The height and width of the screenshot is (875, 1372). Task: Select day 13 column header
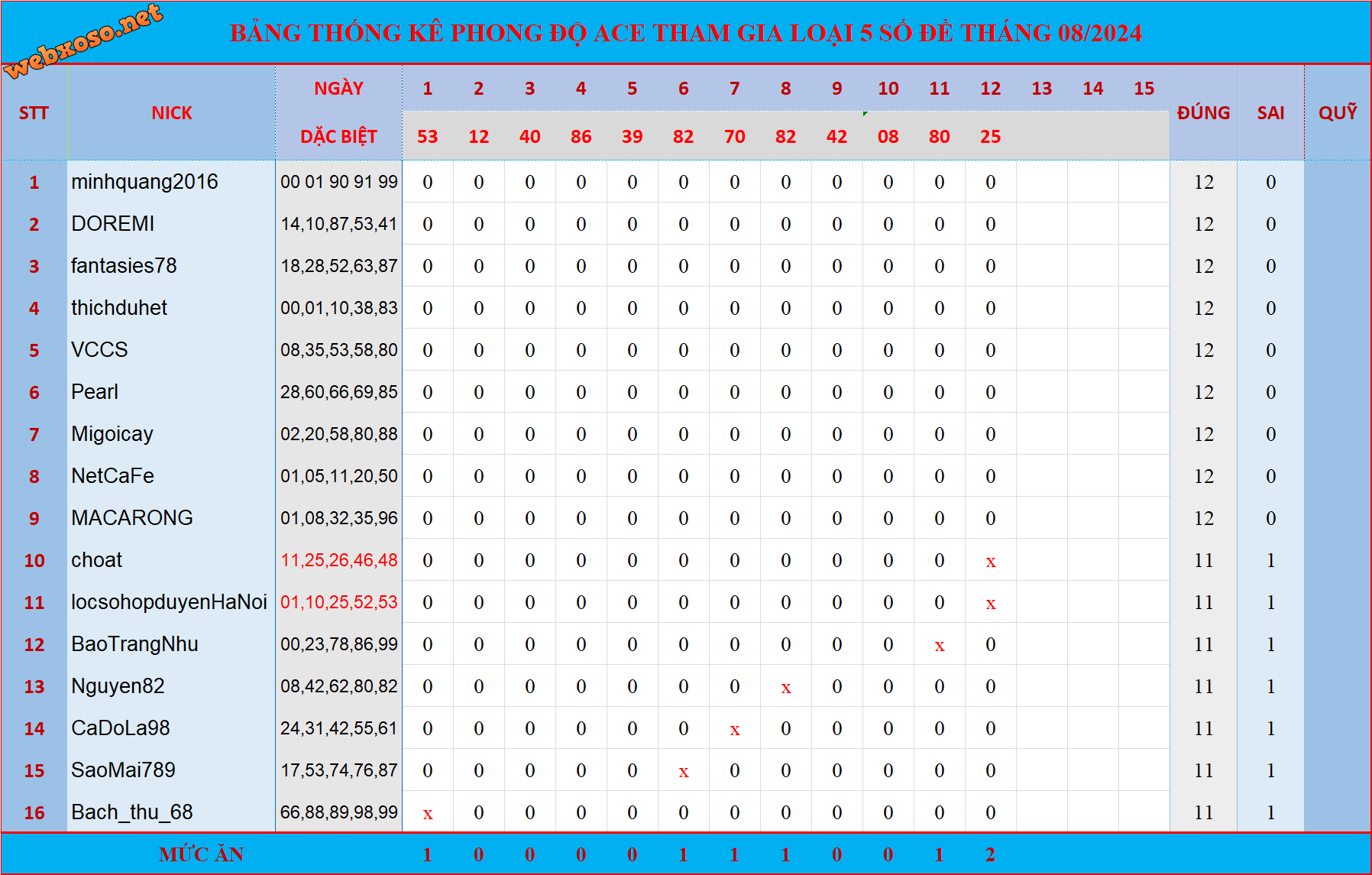pyautogui.click(x=1042, y=89)
